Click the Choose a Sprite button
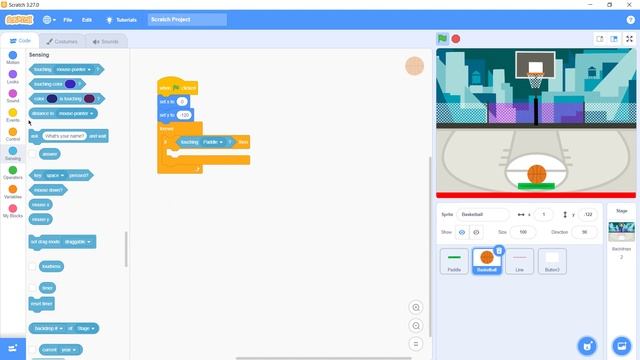Image resolution: width=640 pixels, height=360 pixels. (x=587, y=346)
